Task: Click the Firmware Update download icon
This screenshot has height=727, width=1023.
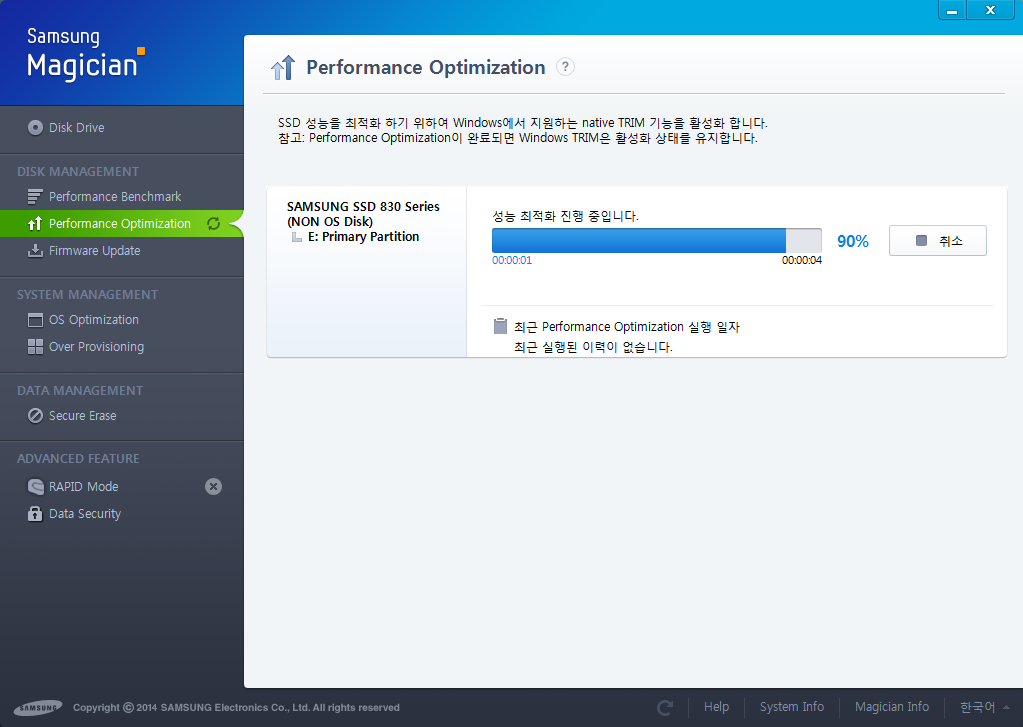Action: [35, 251]
